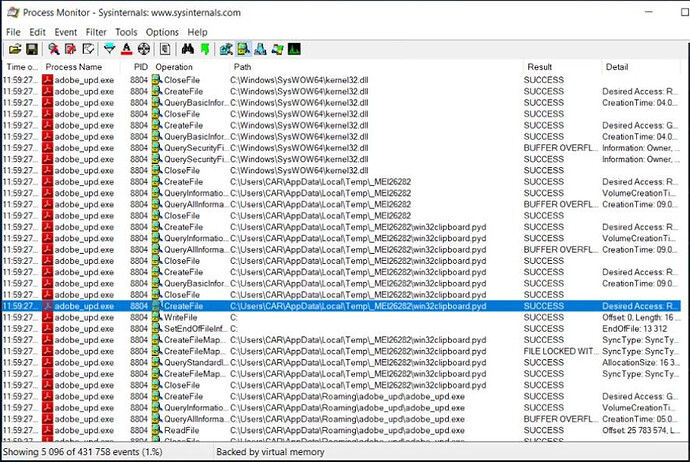690x462 pixels.
Task: Toggle Show Network Activity button
Action: pos(260,49)
